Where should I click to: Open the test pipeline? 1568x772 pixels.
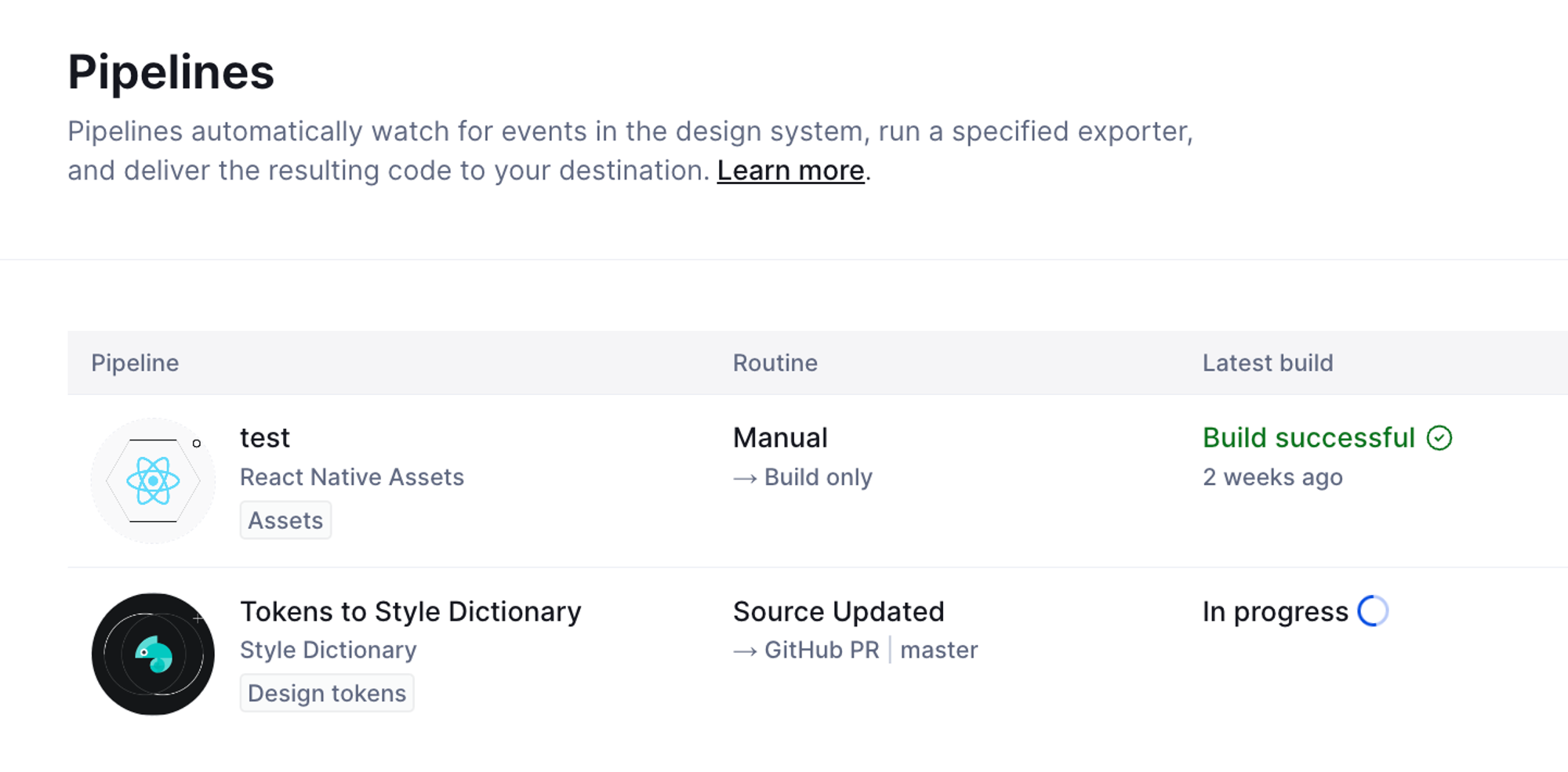coord(265,437)
